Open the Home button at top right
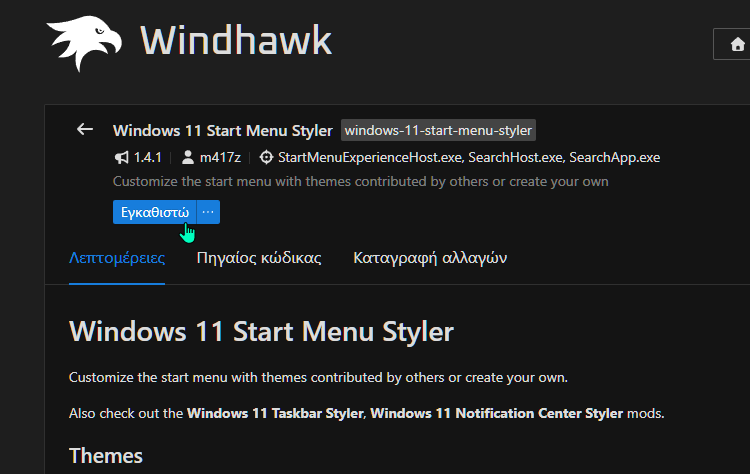The width and height of the screenshot is (750, 474). pyautogui.click(x=732, y=44)
